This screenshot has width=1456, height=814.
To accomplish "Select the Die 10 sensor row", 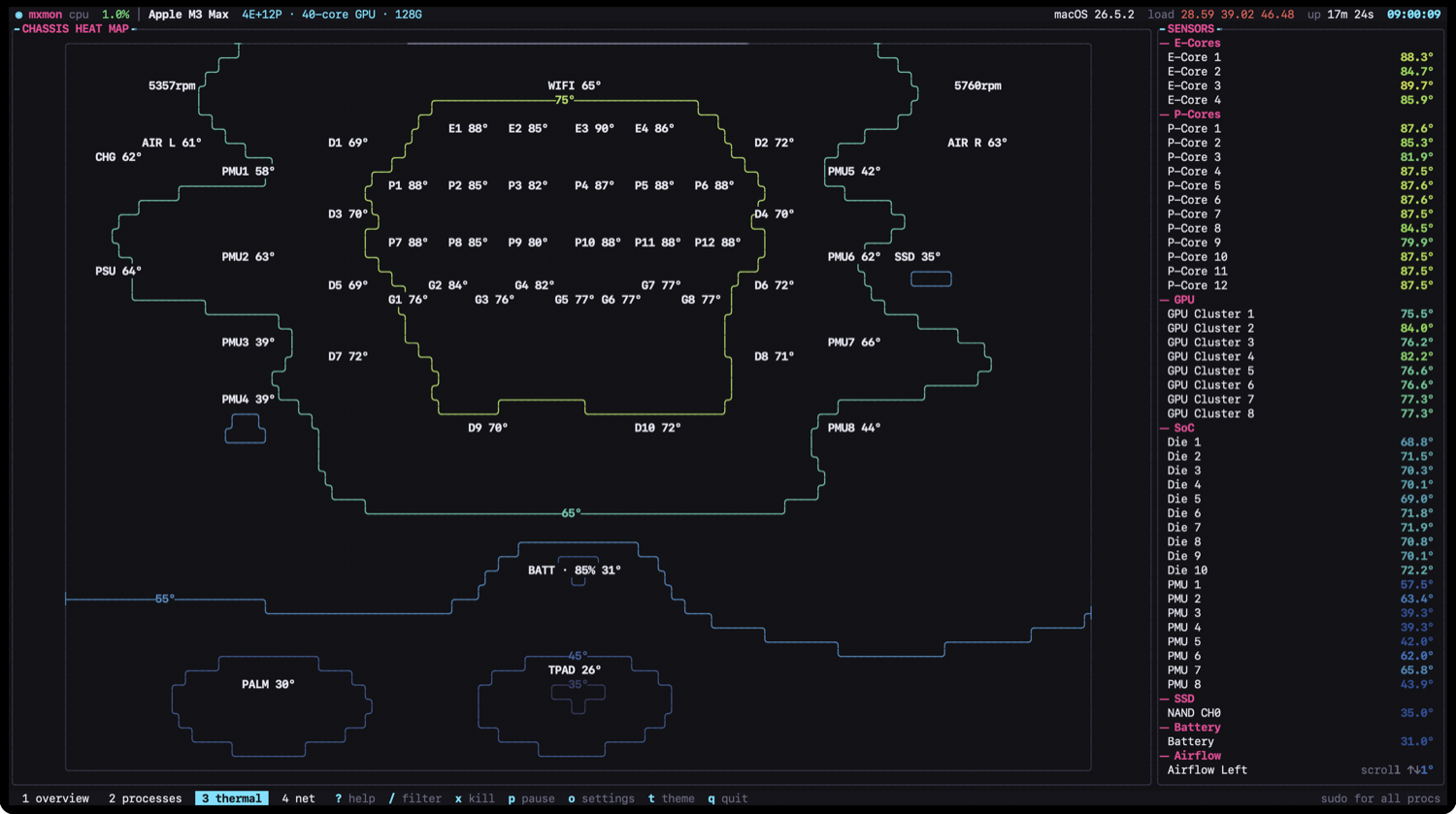I will coord(1300,570).
